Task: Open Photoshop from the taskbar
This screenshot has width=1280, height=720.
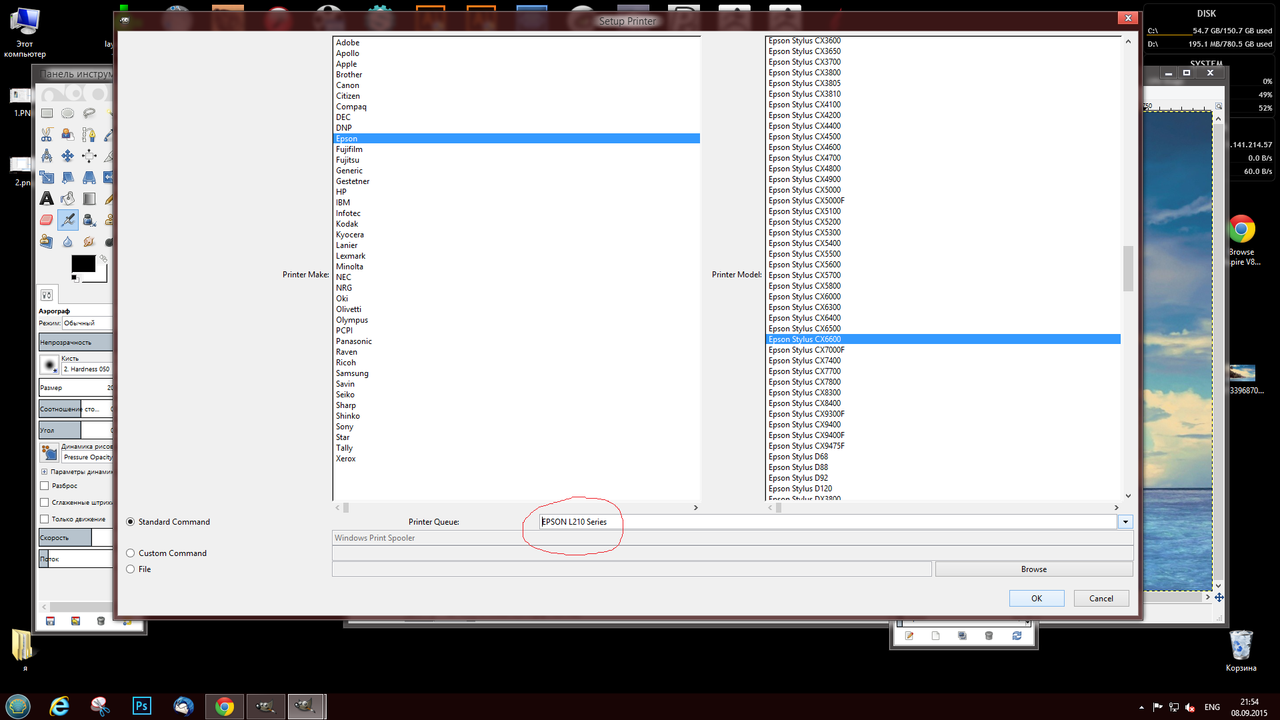Action: click(x=141, y=706)
